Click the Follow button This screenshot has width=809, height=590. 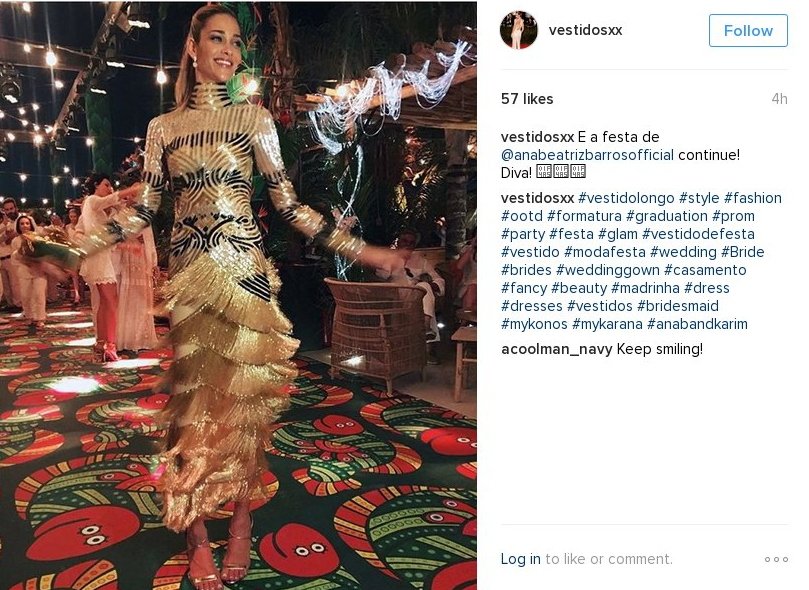(748, 30)
